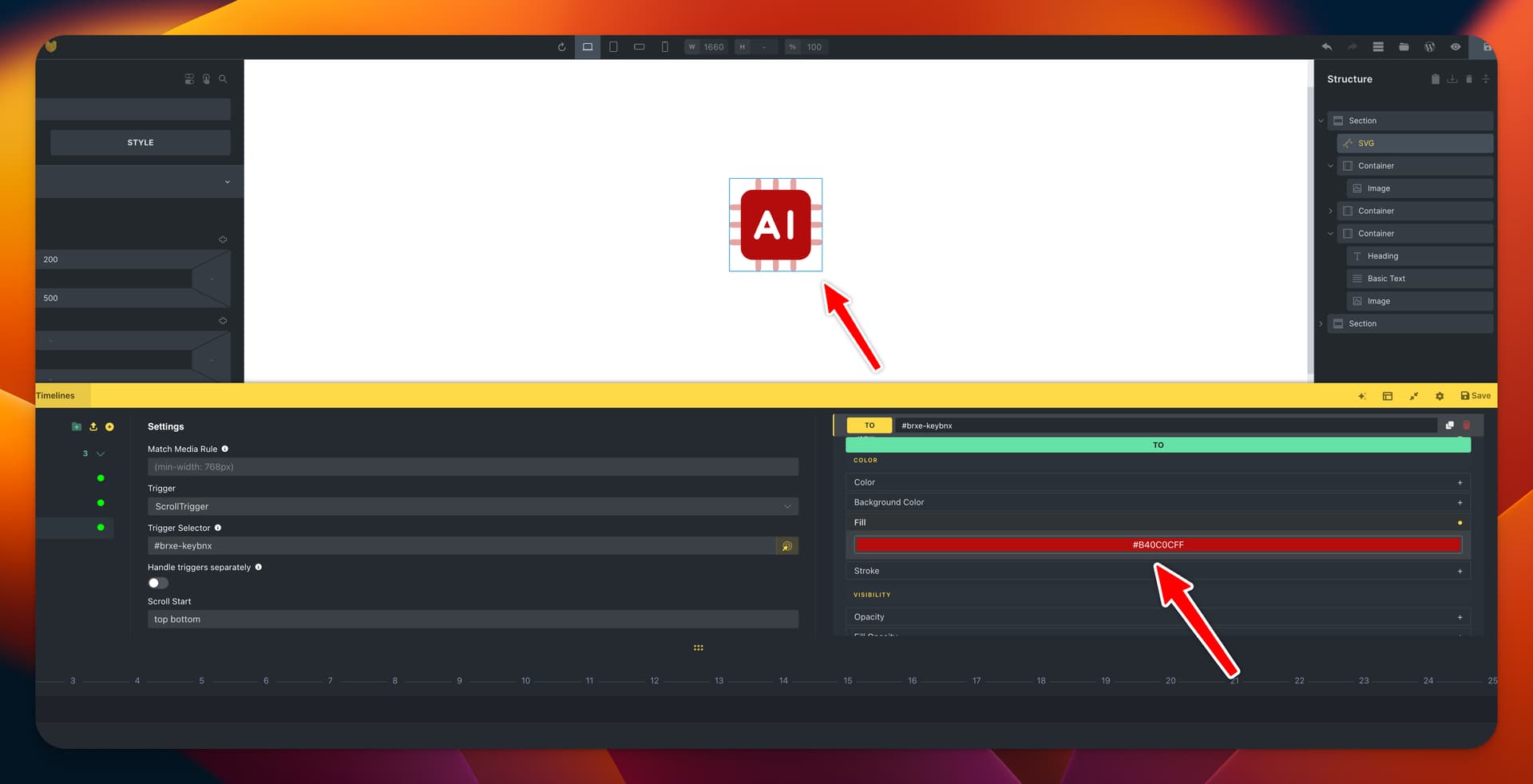The height and width of the screenshot is (784, 1533).
Task: Expand the bottom Section in Structure
Action: [x=1321, y=324]
